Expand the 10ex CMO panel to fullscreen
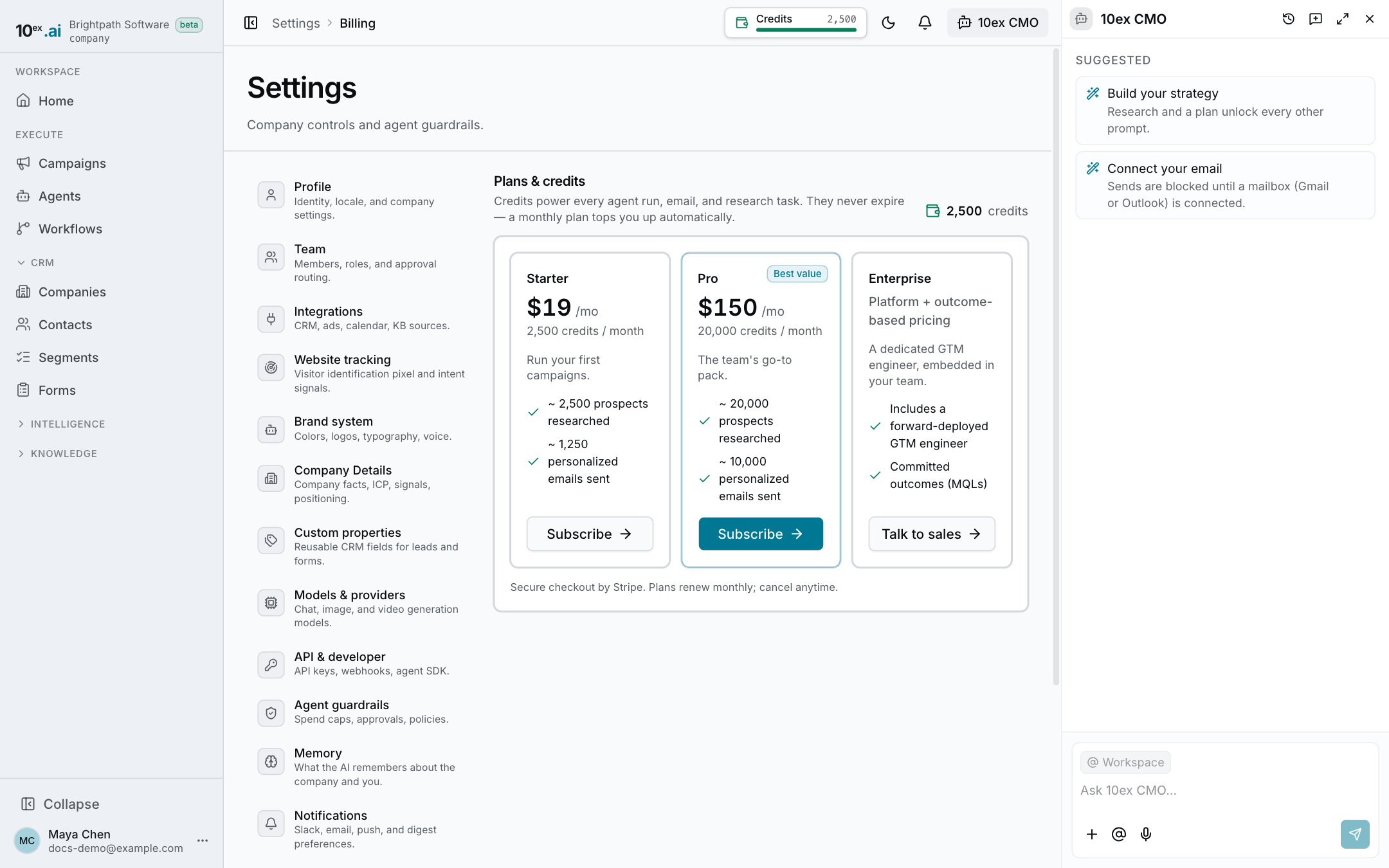Screen dimensions: 1389x868 [x=1343, y=19]
